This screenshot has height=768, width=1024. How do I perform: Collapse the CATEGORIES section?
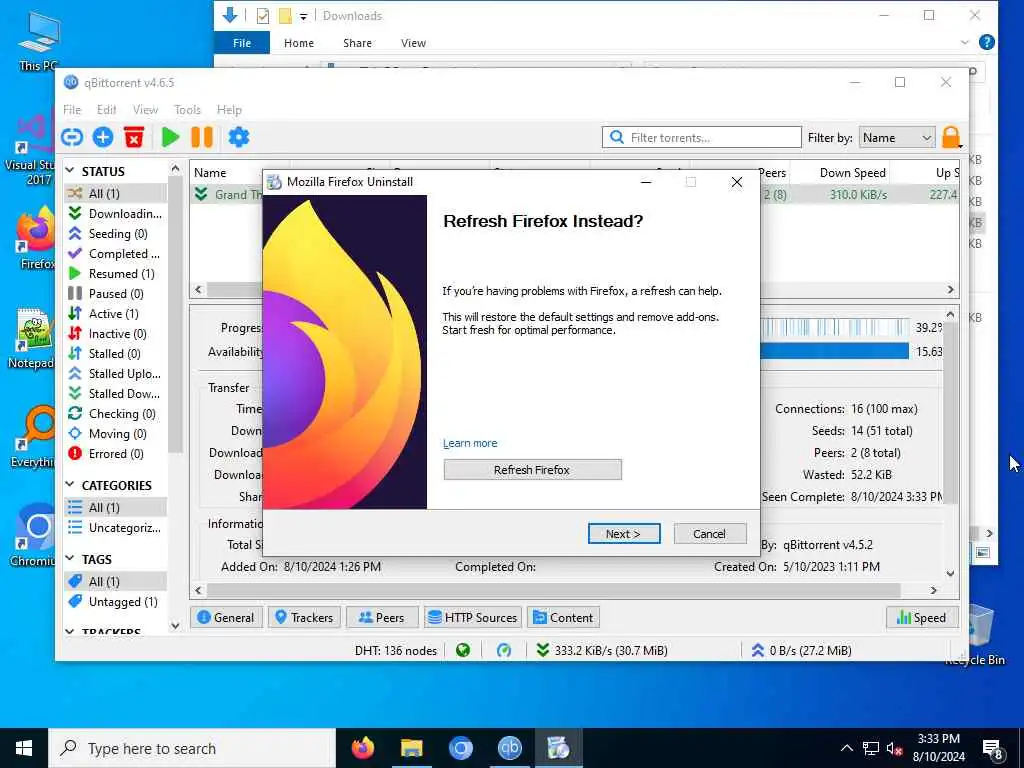coord(70,485)
